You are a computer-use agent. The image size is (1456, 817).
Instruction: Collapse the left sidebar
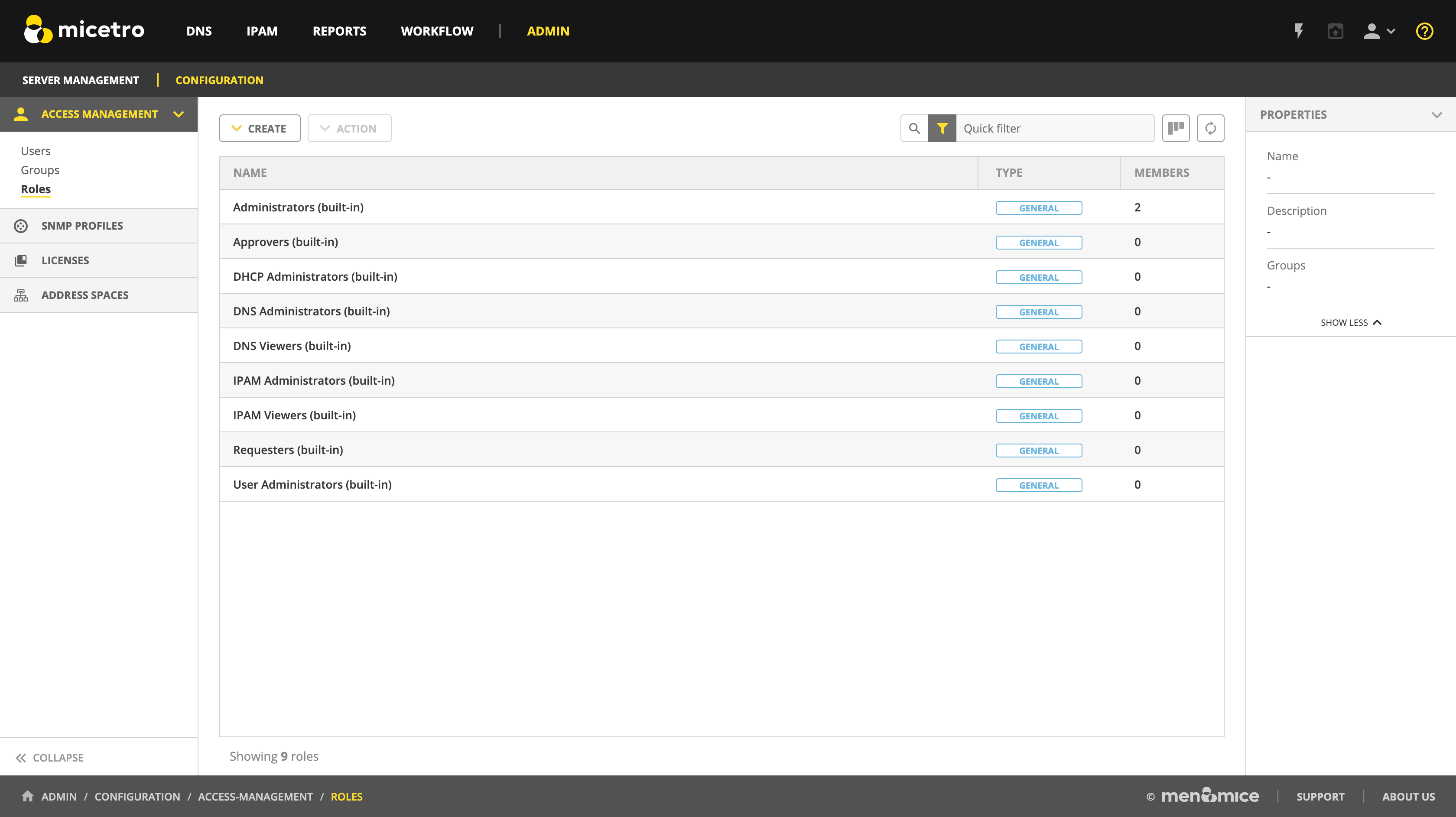coord(50,757)
